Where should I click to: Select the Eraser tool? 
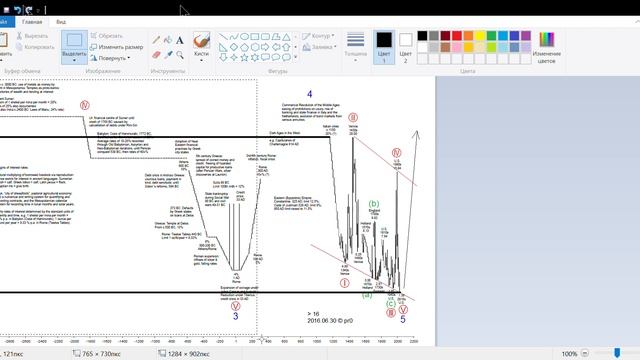156,54
